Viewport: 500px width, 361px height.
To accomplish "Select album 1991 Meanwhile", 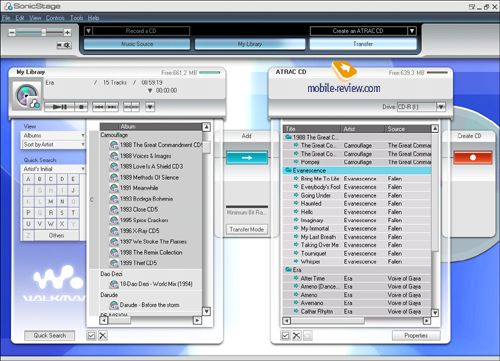I will [x=139, y=188].
